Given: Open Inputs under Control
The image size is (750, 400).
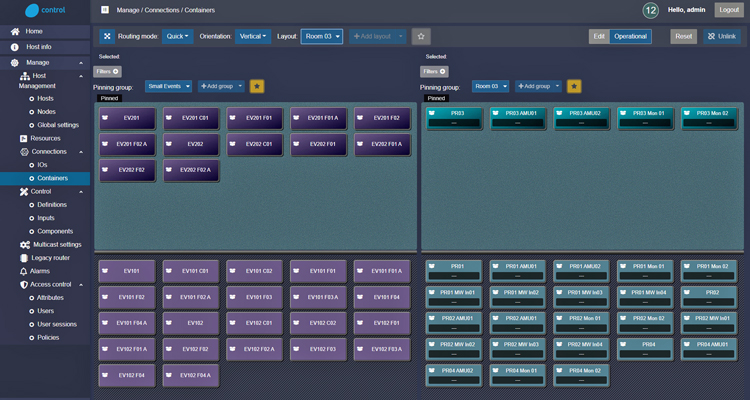Looking at the screenshot, I should tap(46, 218).
